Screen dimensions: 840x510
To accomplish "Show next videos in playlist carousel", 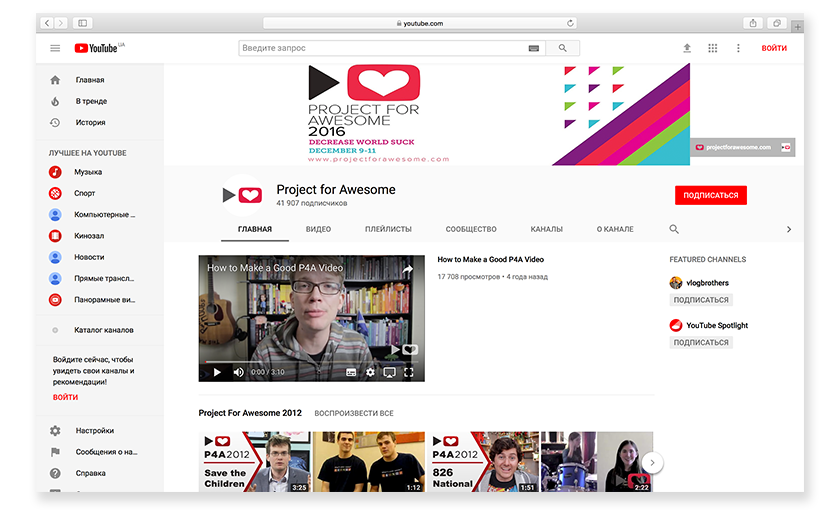I will (652, 462).
